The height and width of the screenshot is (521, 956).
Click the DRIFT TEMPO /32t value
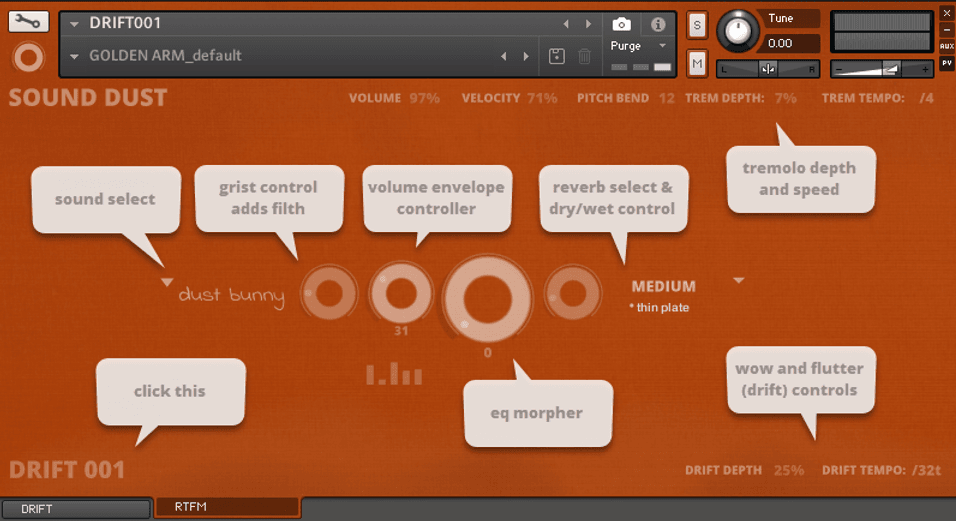[x=927, y=470]
